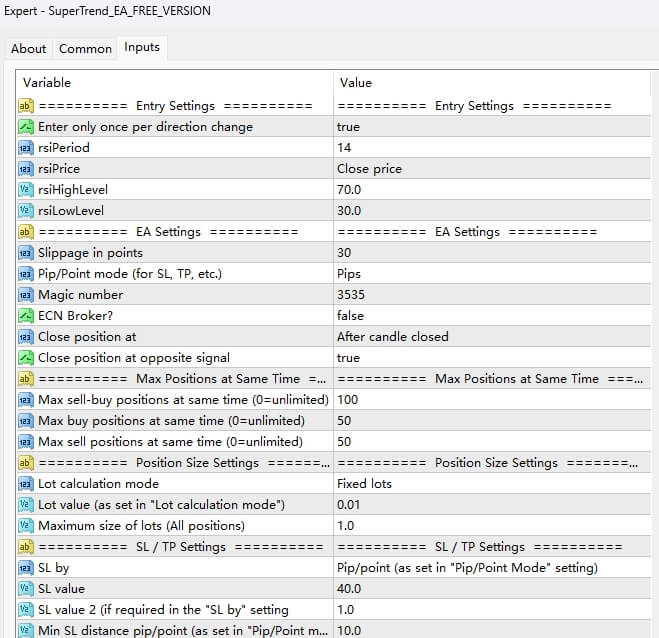Click the icon for Max buy positions row
Image resolution: width=659 pixels, height=638 pixels.
pyautogui.click(x=26, y=421)
